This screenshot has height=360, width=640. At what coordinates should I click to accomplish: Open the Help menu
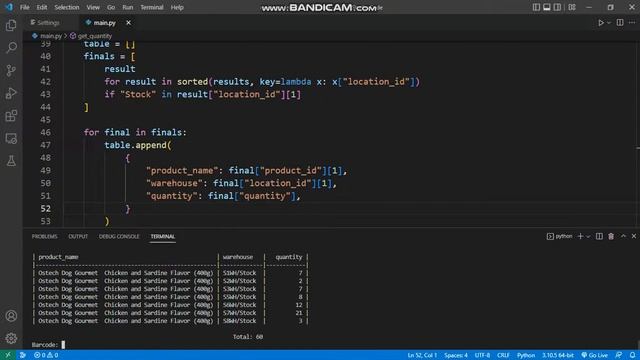pyautogui.click(x=177, y=7)
